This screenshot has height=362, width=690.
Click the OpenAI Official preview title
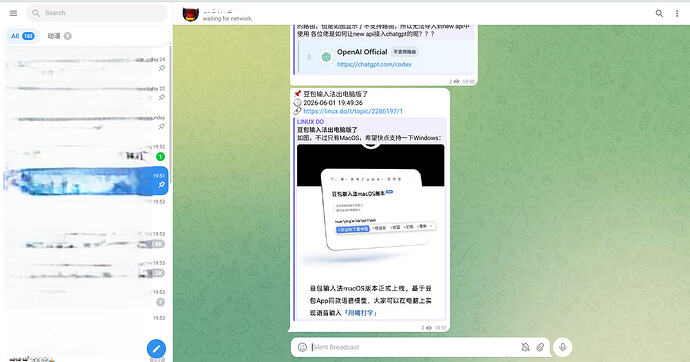(x=362, y=51)
